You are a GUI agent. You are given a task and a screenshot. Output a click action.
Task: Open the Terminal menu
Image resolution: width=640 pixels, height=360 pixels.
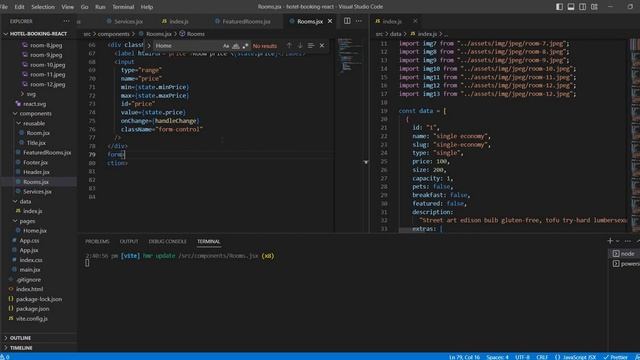click(x=123, y=7)
